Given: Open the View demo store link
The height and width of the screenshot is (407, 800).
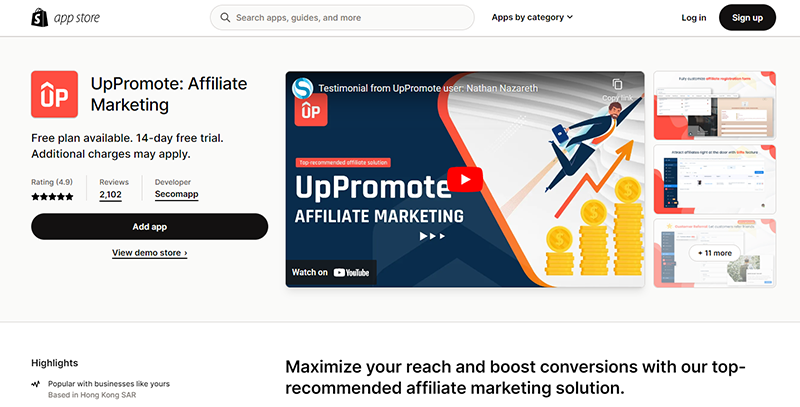Looking at the screenshot, I should pyautogui.click(x=149, y=253).
